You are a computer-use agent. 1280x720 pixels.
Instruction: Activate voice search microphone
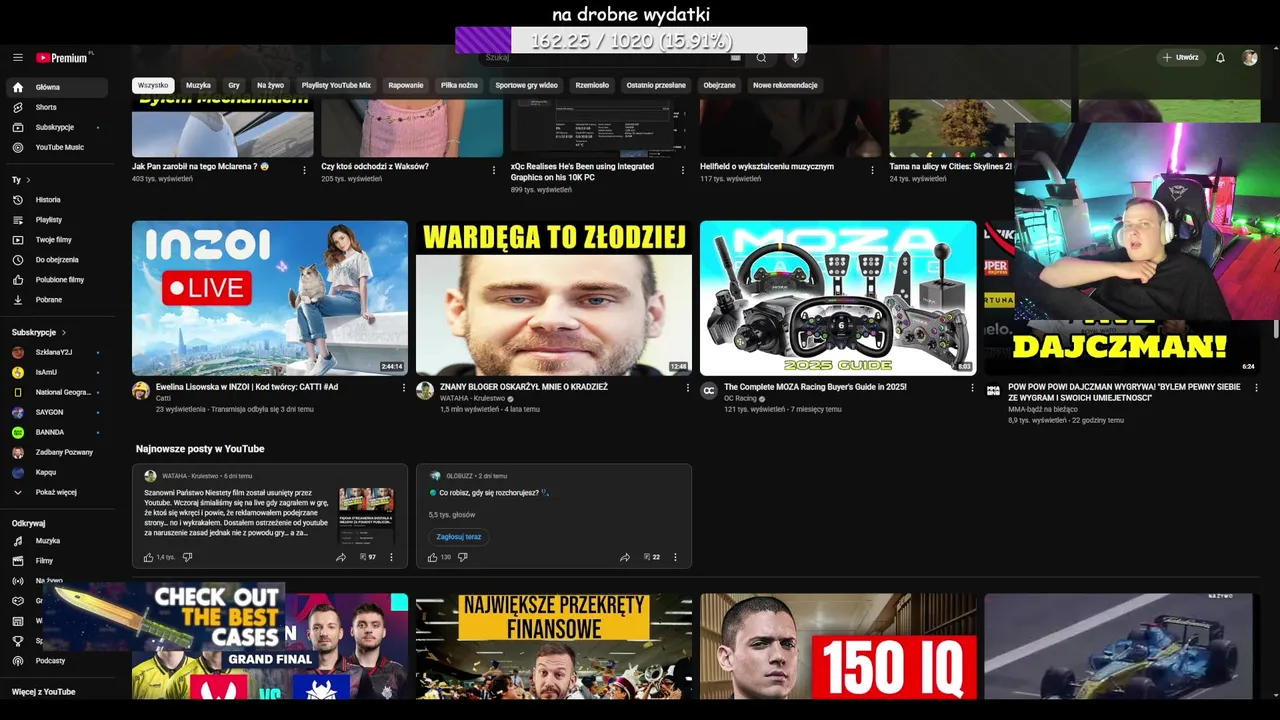point(796,58)
